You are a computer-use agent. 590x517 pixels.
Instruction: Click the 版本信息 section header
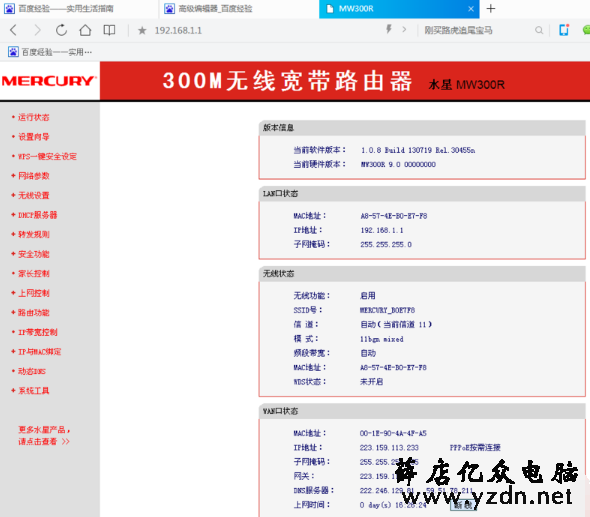pos(278,128)
